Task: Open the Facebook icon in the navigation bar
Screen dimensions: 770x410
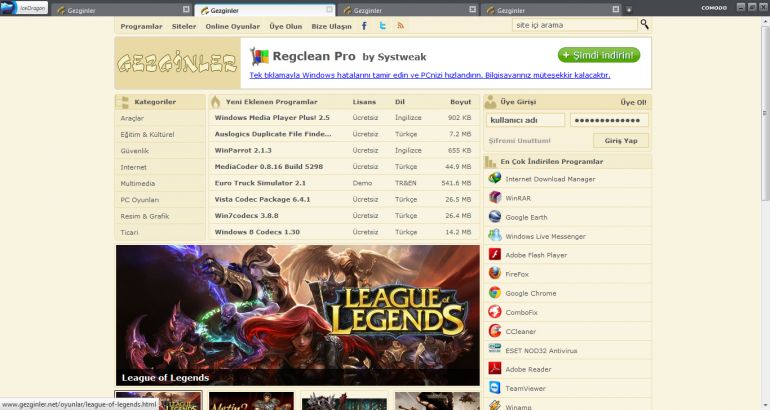Action: click(364, 26)
